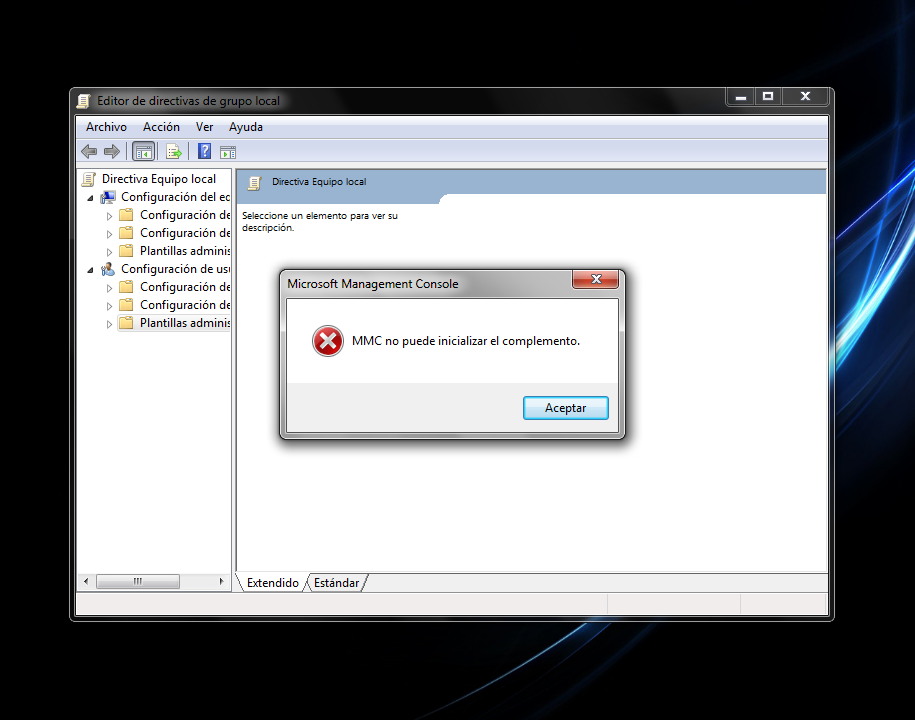The width and height of the screenshot is (915, 720).
Task: Click 'Seleccione un elemento para ver' description text
Action: tap(320, 222)
